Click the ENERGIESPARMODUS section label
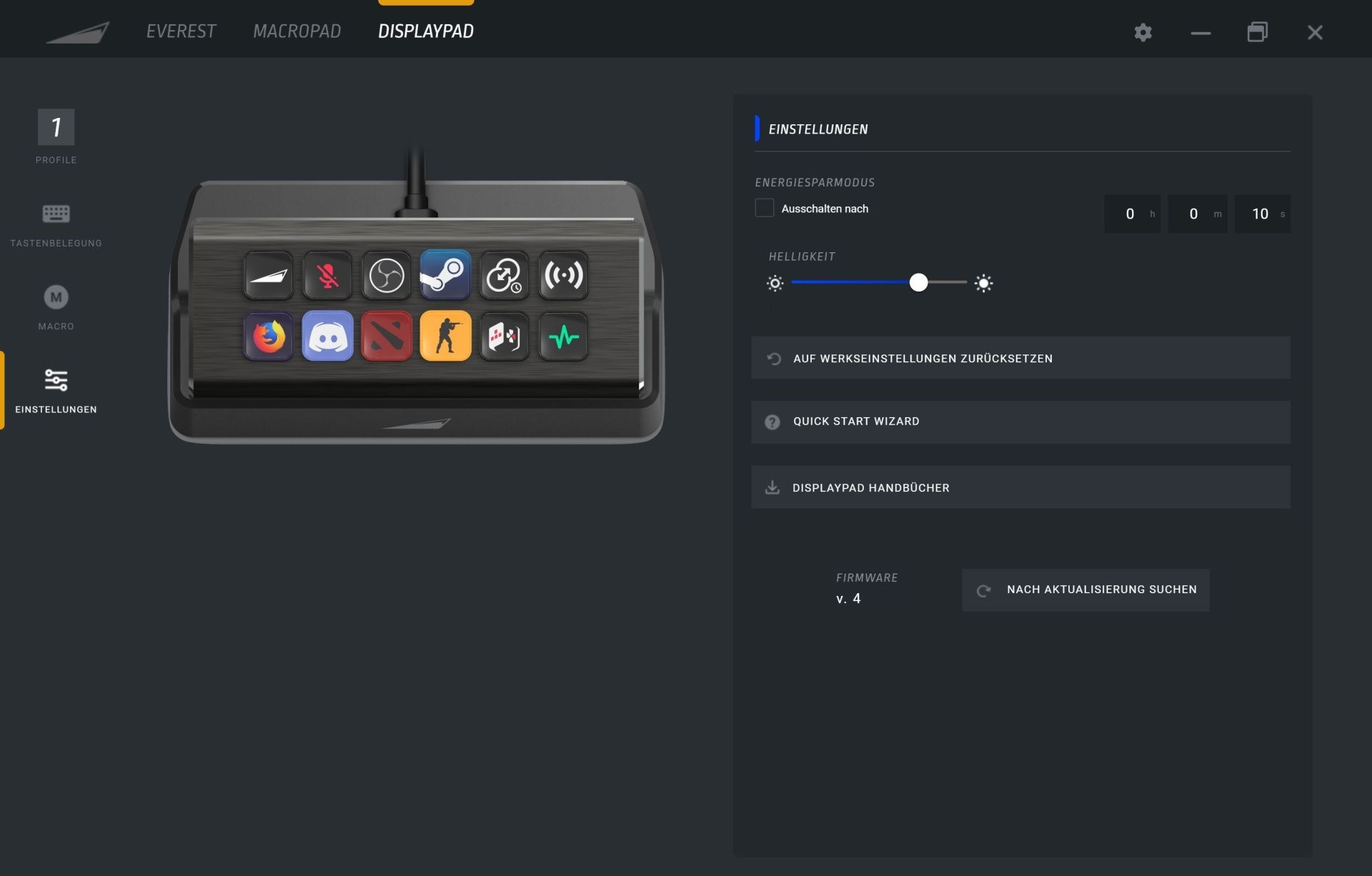 (x=815, y=182)
